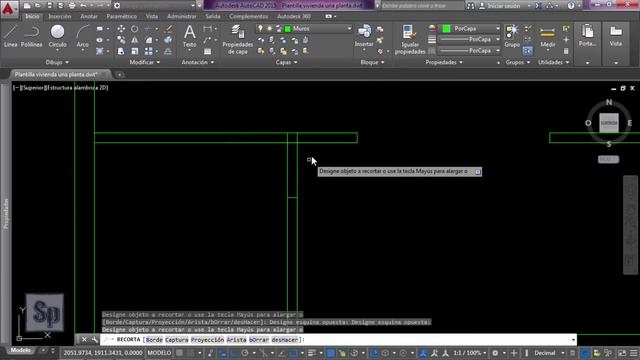Click the Erase tool in Modificar
This screenshot has height=360, width=640.
168,29
